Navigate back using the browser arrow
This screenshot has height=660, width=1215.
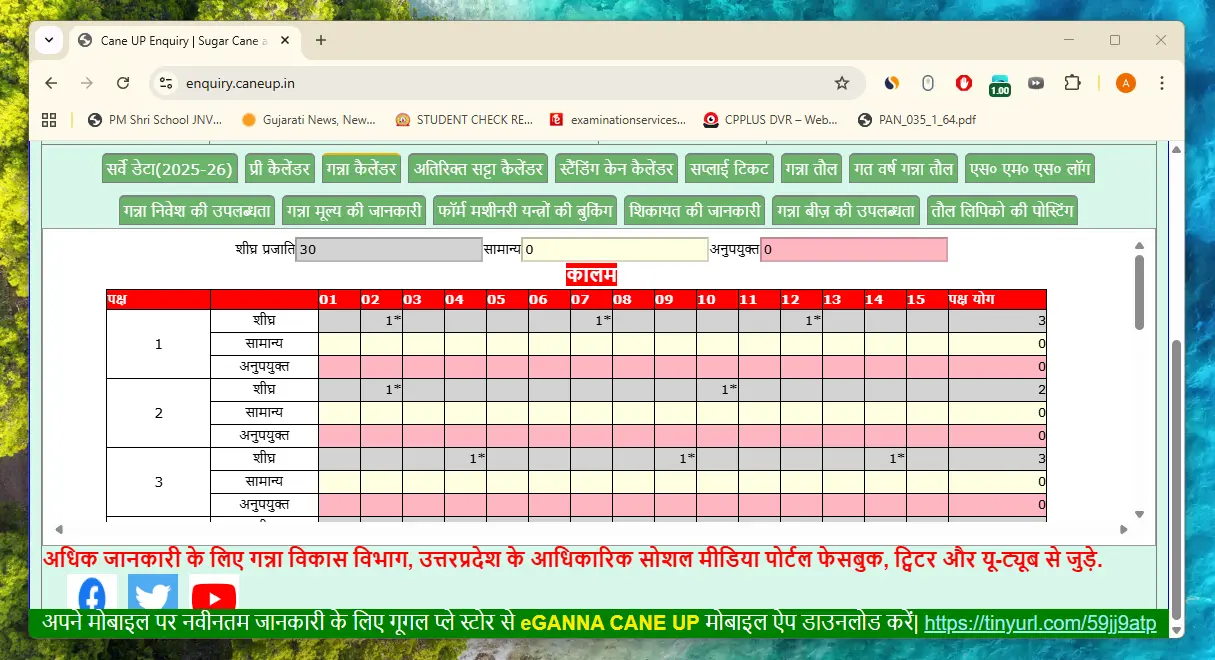coord(51,83)
